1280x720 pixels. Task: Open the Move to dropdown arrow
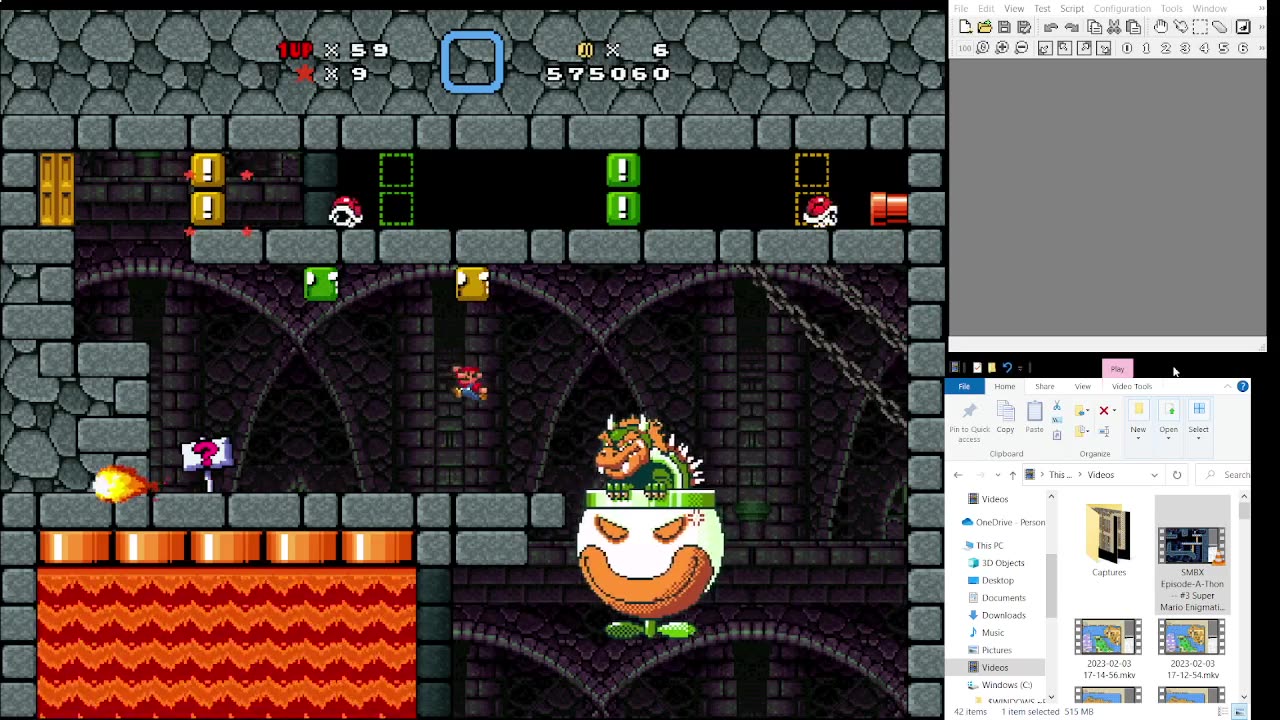coord(1088,410)
